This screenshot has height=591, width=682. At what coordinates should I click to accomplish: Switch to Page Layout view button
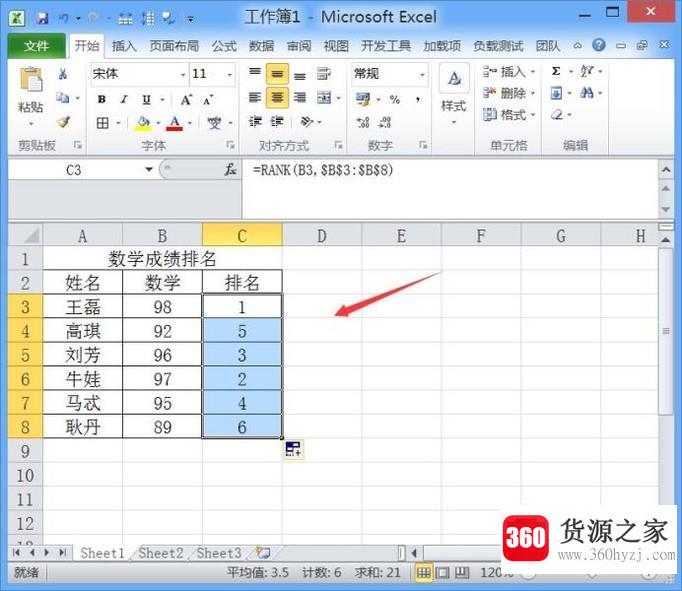(x=443, y=573)
